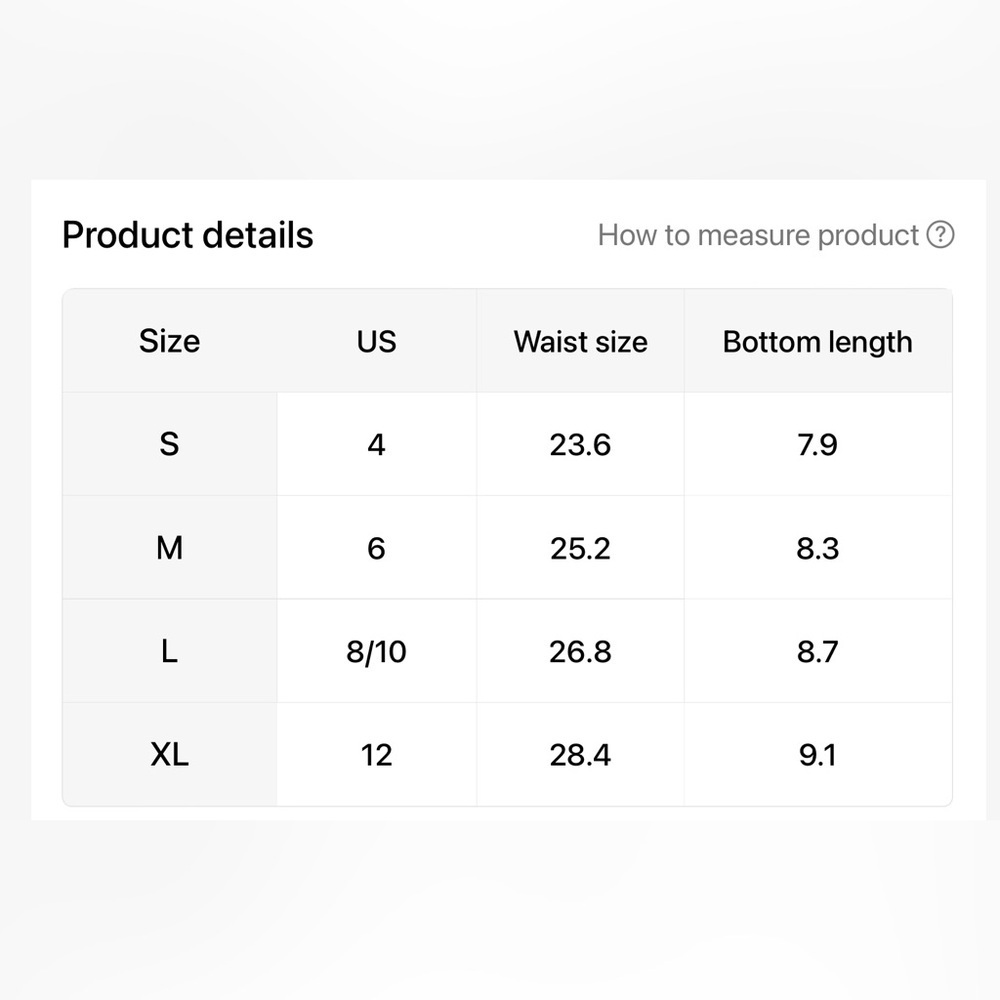Click the 9.1 bottom length value
The width and height of the screenshot is (1000, 1000).
[x=818, y=754]
